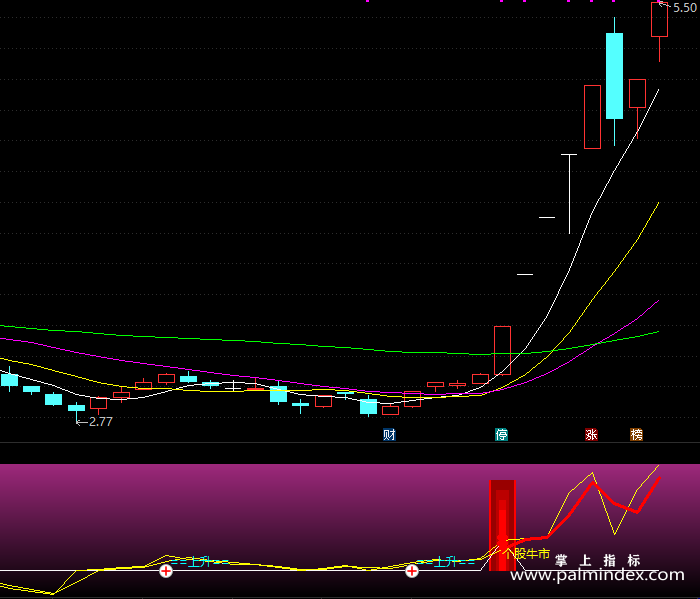Click the red candle crossing the green line
This screenshot has height=599, width=700.
coord(502,350)
